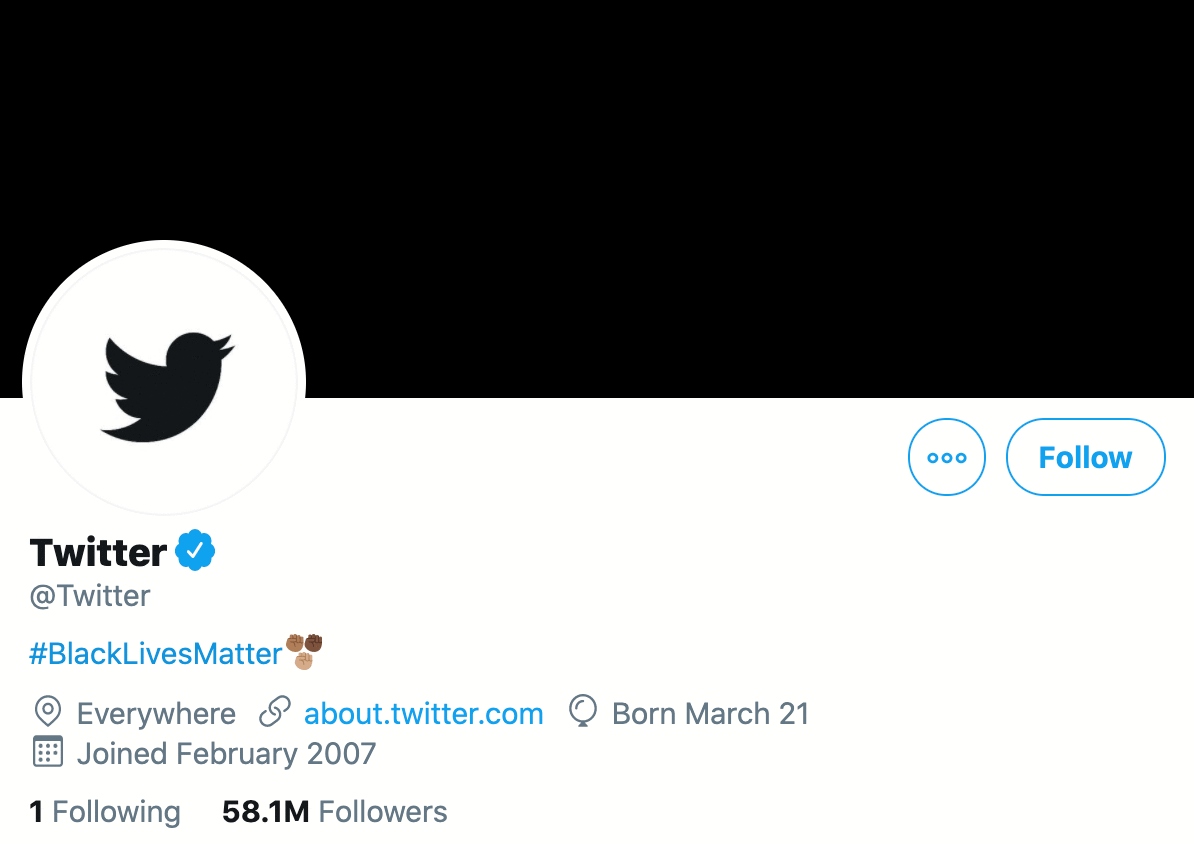Follow the Twitter account
The width and height of the screenshot is (1194, 844).
[x=1085, y=457]
